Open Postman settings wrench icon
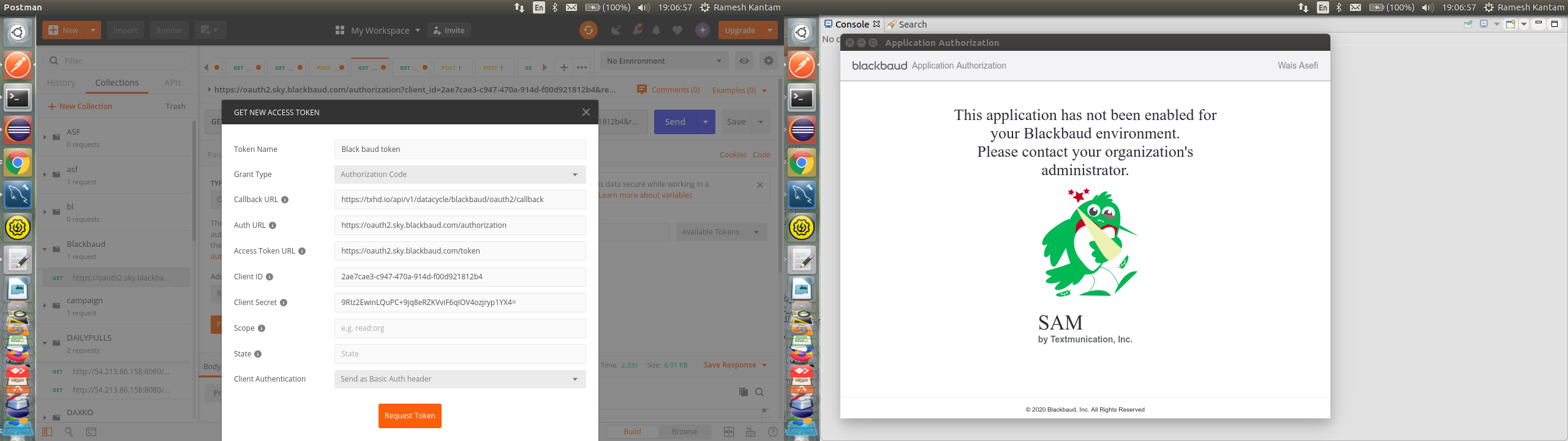This screenshot has height=441, width=1568. click(x=638, y=30)
